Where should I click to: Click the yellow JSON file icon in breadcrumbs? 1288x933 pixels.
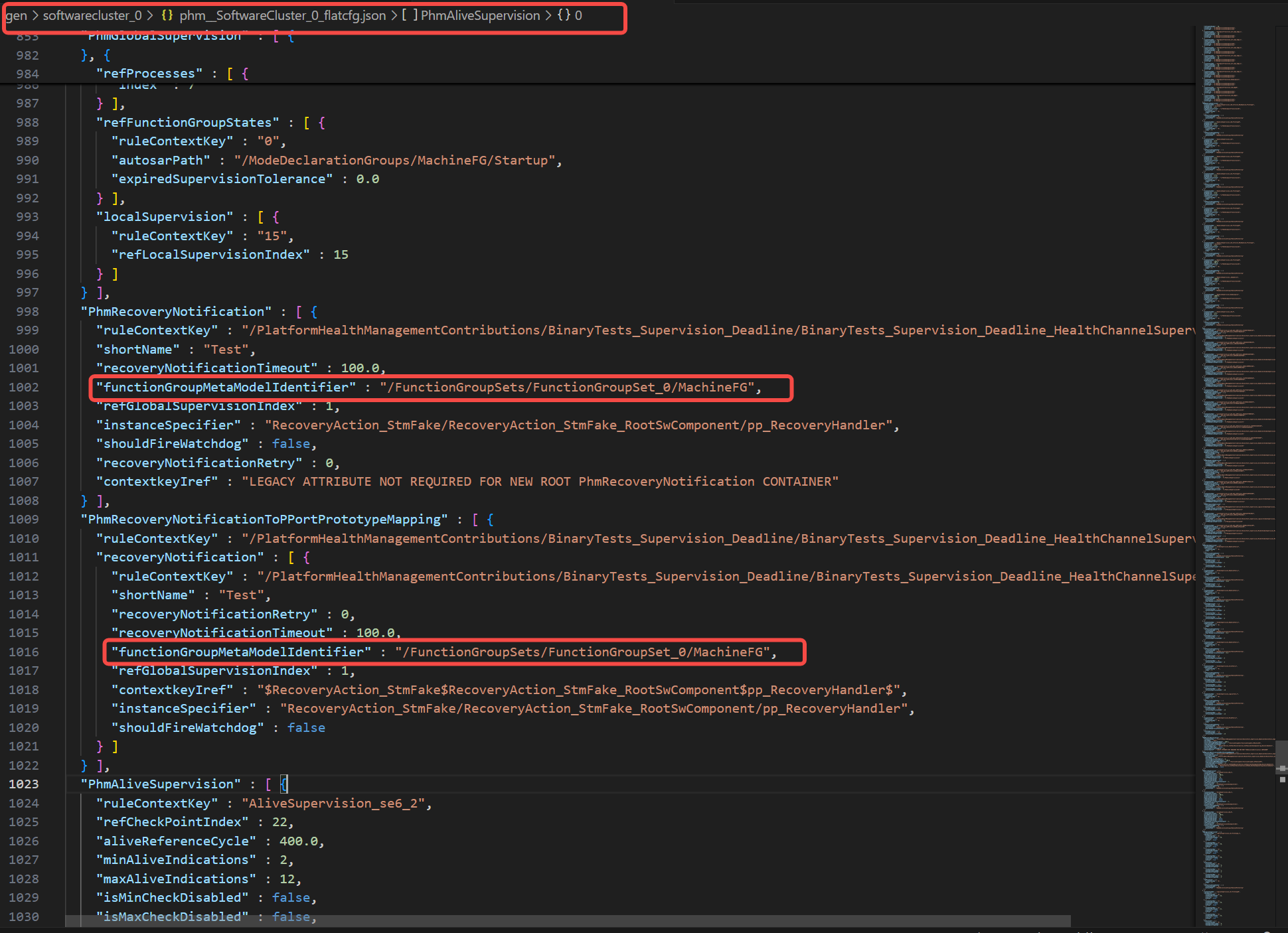167,15
